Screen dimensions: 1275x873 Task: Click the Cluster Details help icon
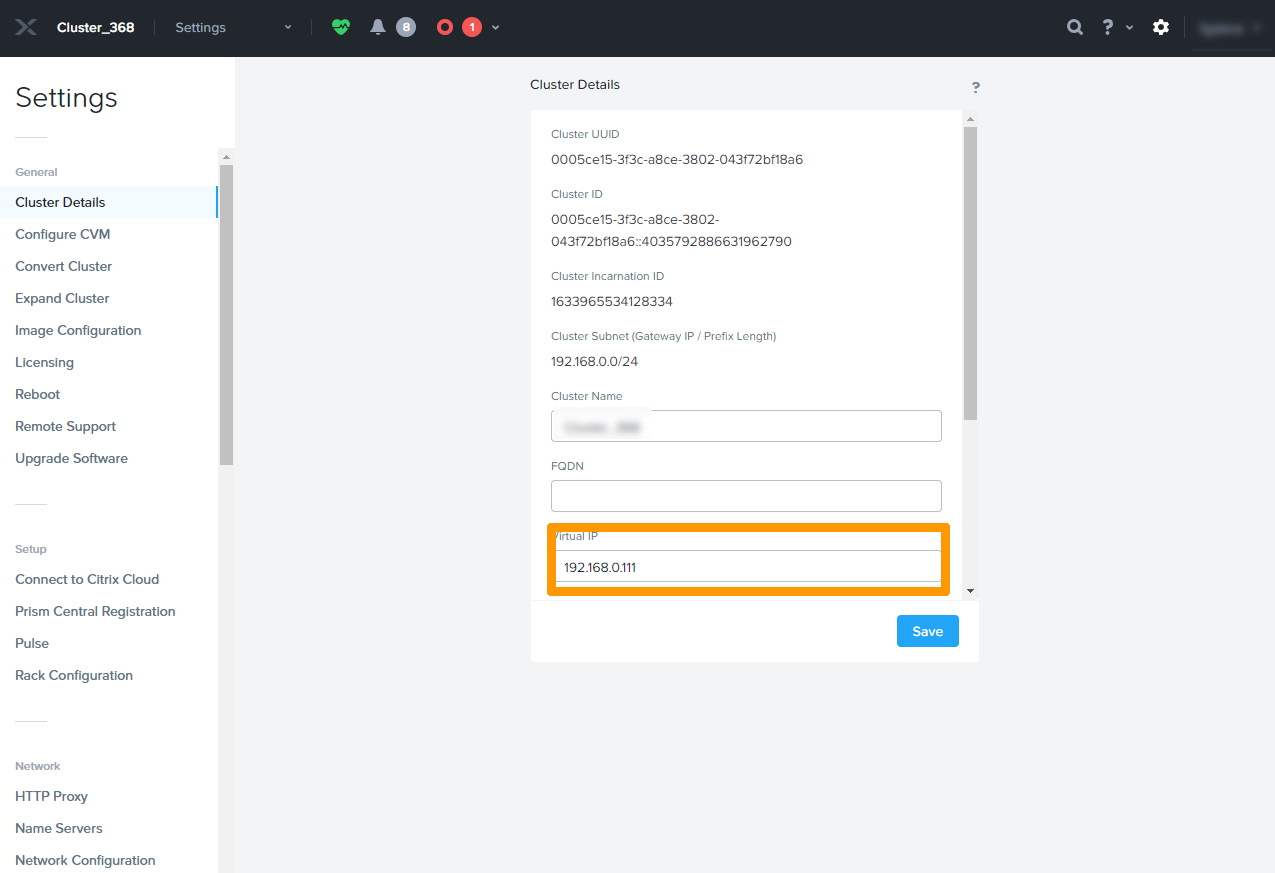click(975, 88)
